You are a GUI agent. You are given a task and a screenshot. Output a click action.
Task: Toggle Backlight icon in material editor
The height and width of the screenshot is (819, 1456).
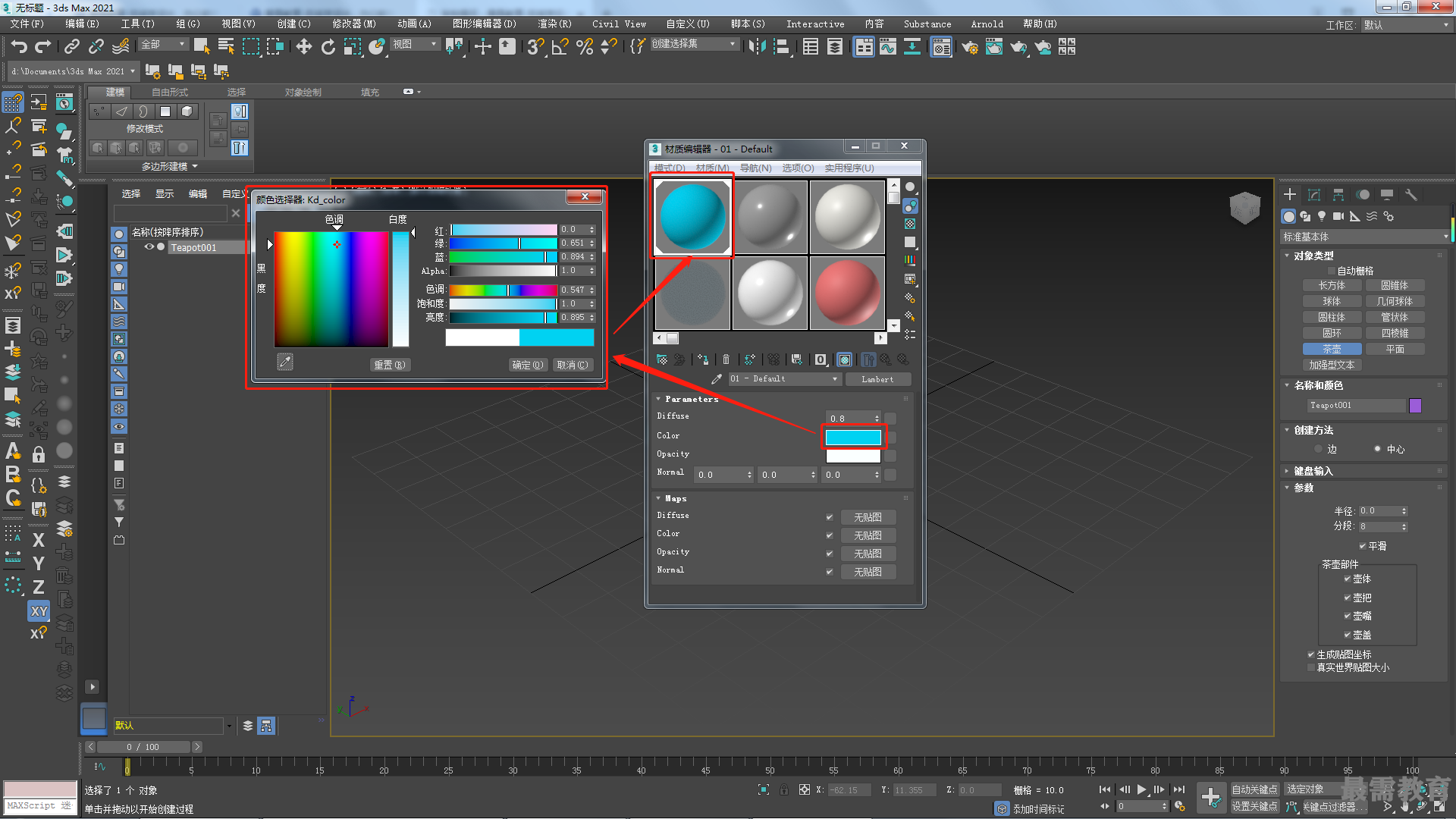point(910,206)
